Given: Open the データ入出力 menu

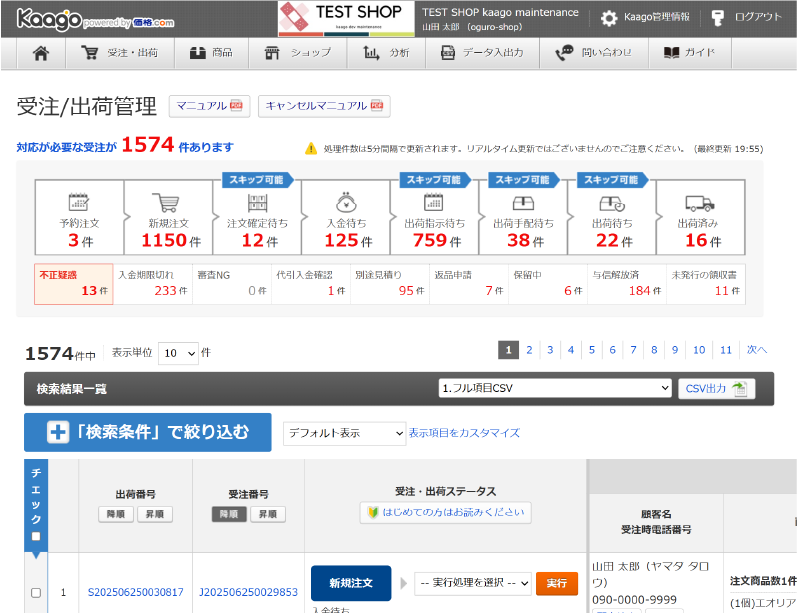Looking at the screenshot, I should tap(482, 53).
